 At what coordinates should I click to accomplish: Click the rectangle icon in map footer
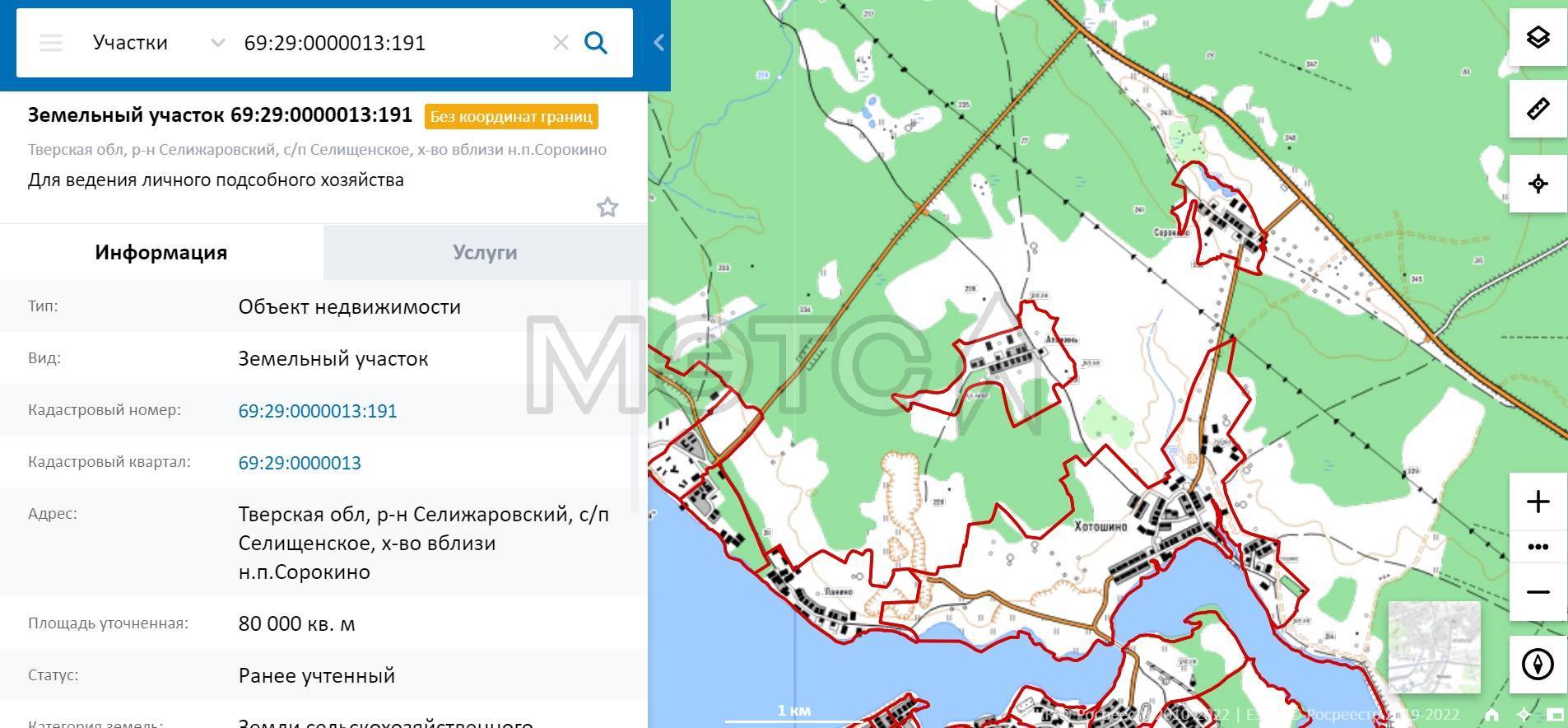point(1555,715)
